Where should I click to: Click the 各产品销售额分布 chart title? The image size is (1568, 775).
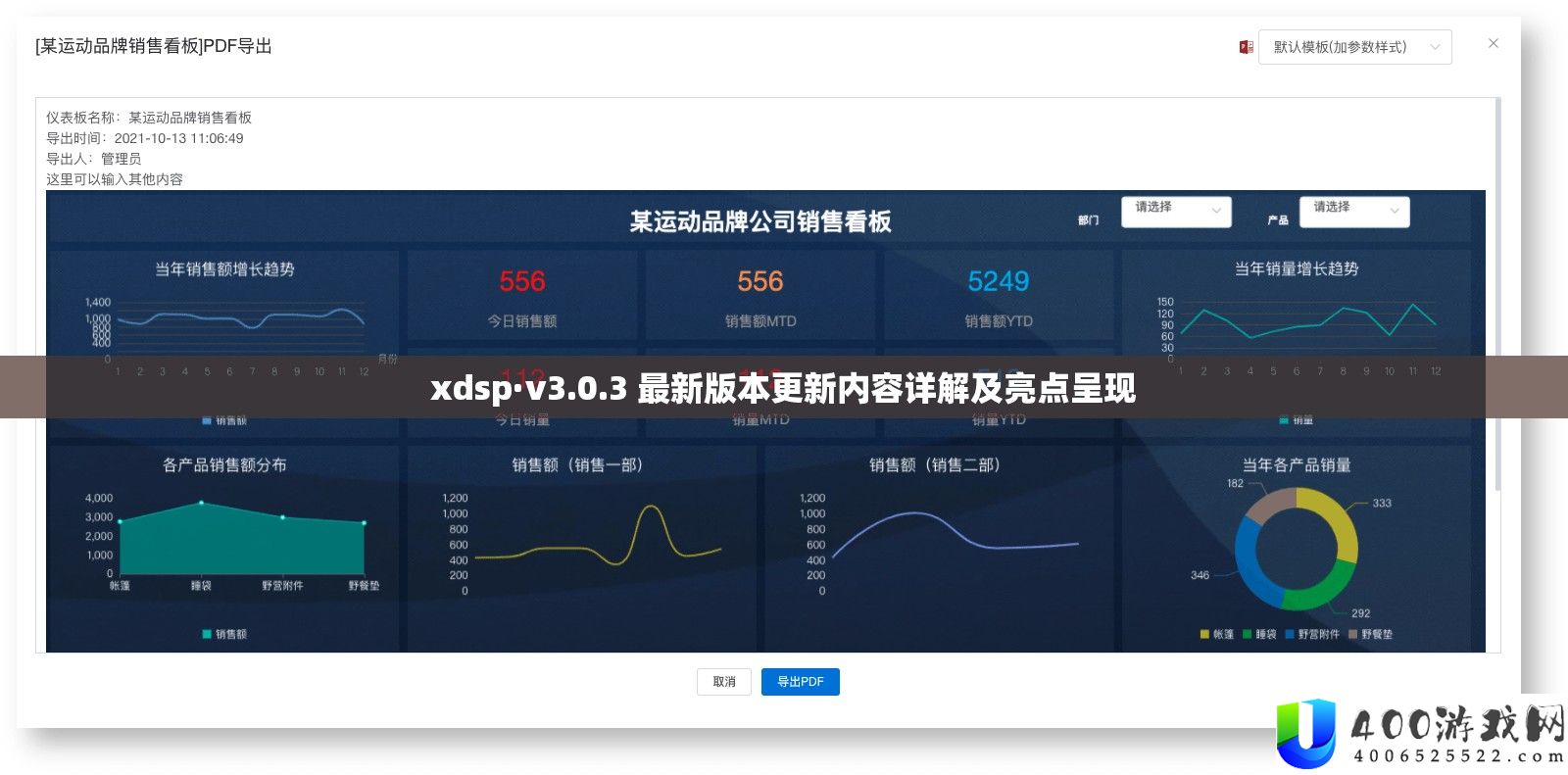[224, 465]
